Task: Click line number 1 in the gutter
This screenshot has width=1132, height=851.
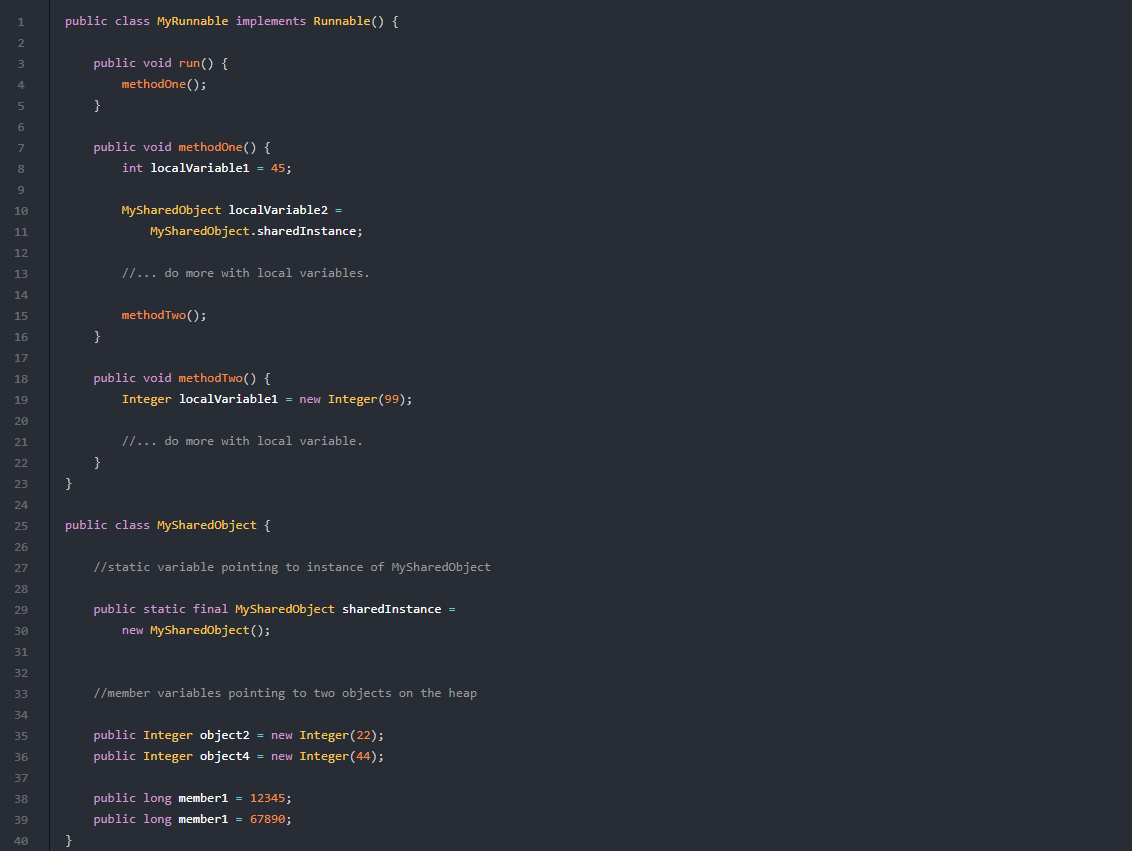Action: click(21, 22)
